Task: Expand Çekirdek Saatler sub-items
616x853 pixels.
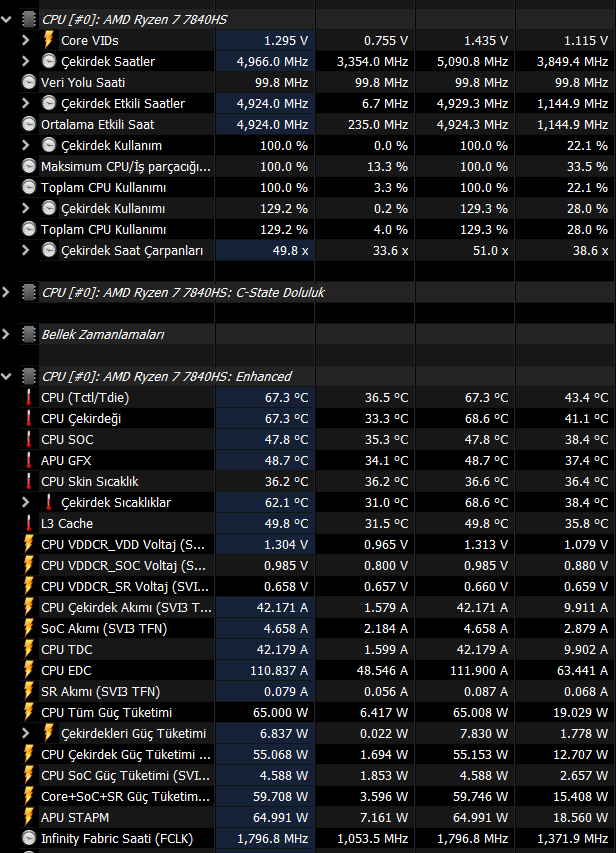Action: 26,61
